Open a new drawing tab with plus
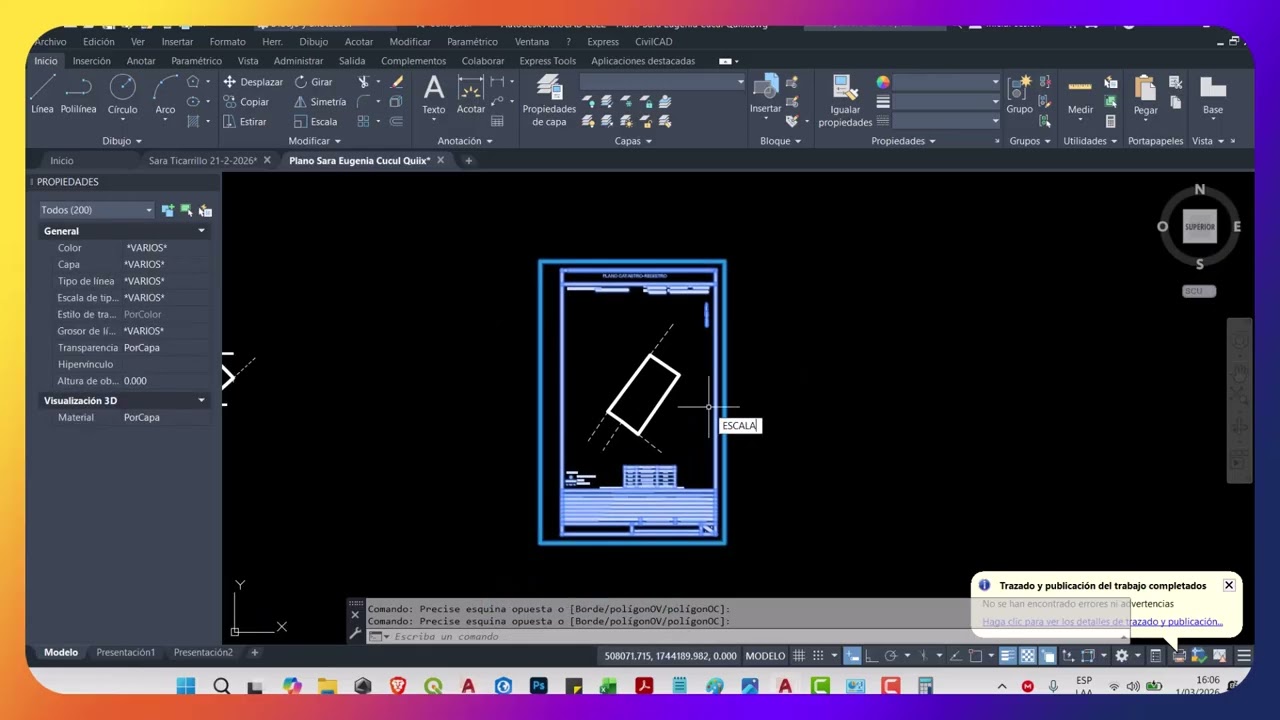This screenshot has height=720, width=1280. click(x=468, y=161)
